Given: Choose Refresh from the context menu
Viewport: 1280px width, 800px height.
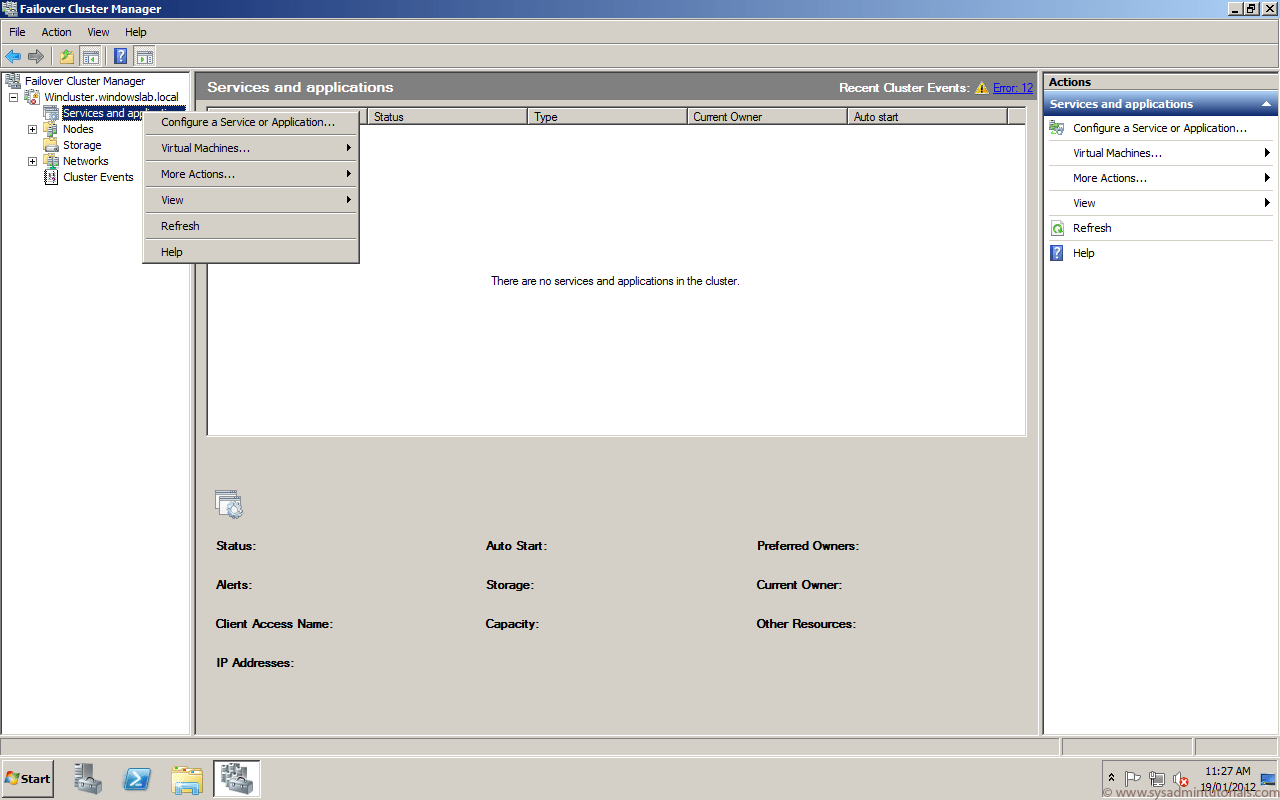Looking at the screenshot, I should coord(180,226).
